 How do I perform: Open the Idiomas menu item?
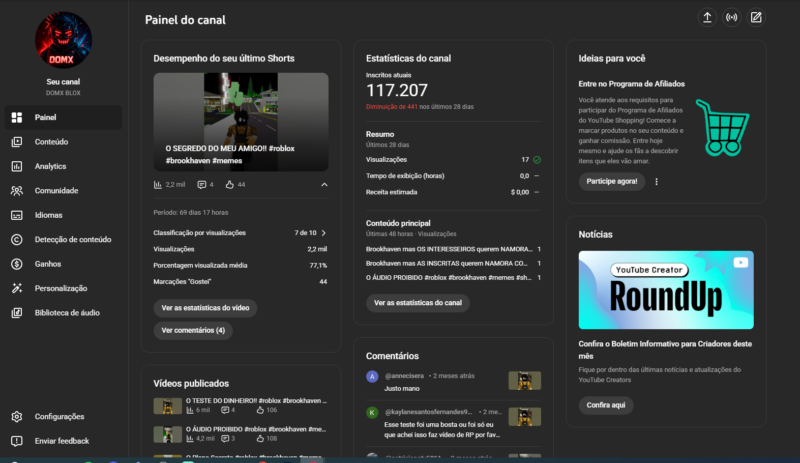[x=48, y=215]
